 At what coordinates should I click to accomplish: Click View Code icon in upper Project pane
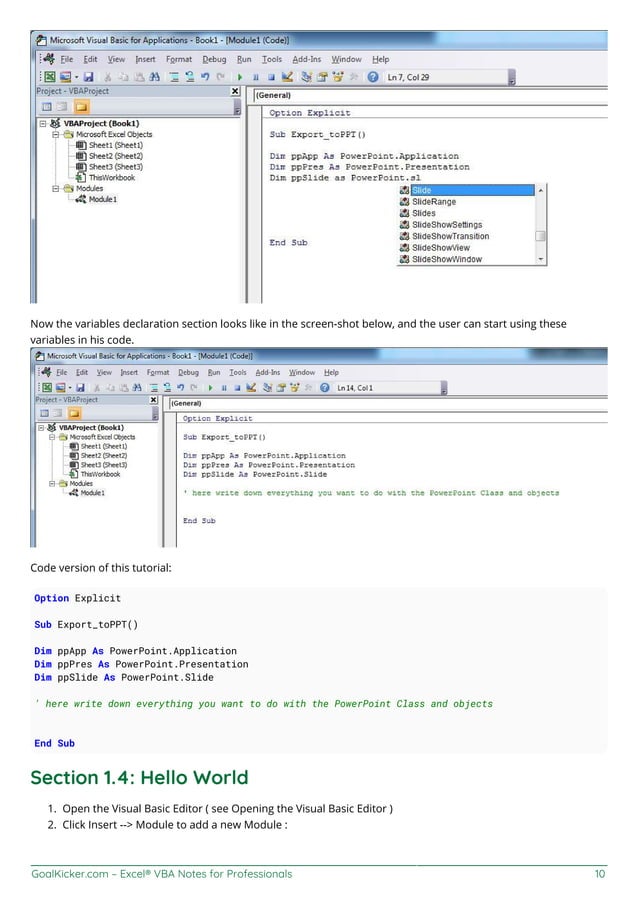47,106
